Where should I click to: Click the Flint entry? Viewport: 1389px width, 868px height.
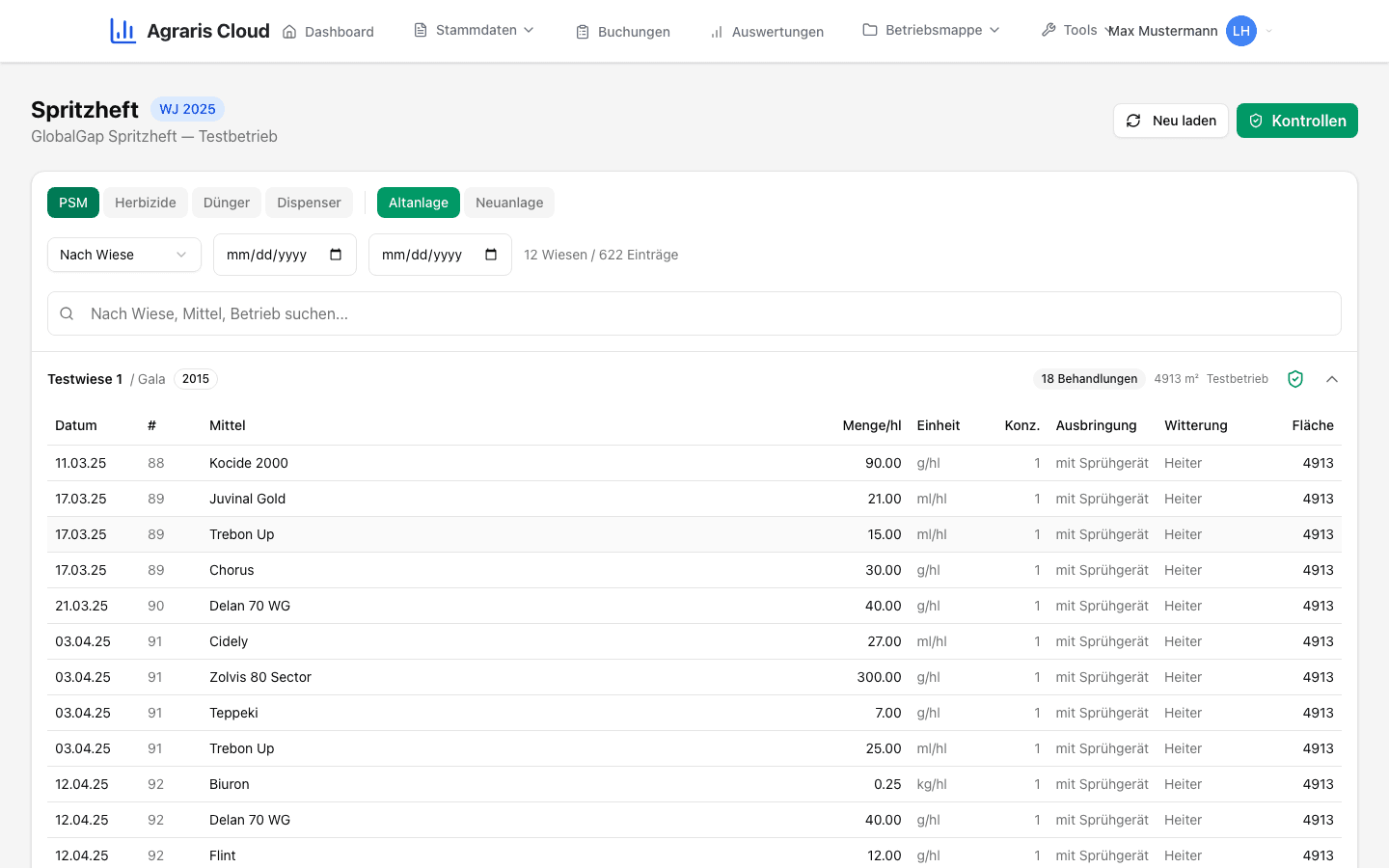(223, 855)
